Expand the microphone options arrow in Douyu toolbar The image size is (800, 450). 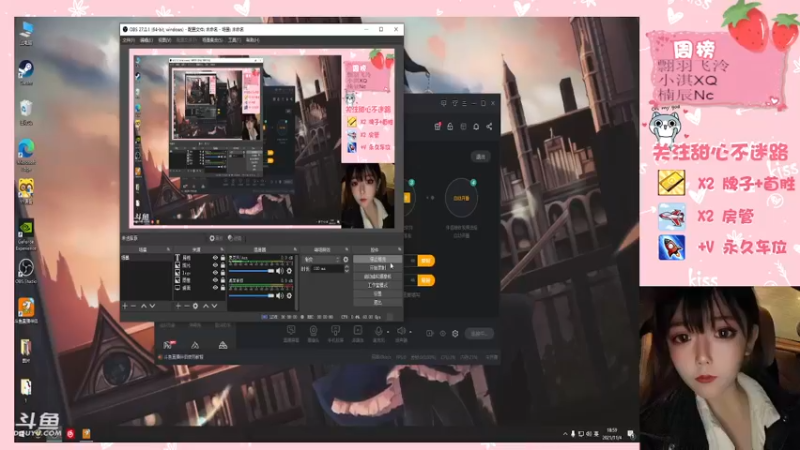pyautogui.click(x=388, y=332)
